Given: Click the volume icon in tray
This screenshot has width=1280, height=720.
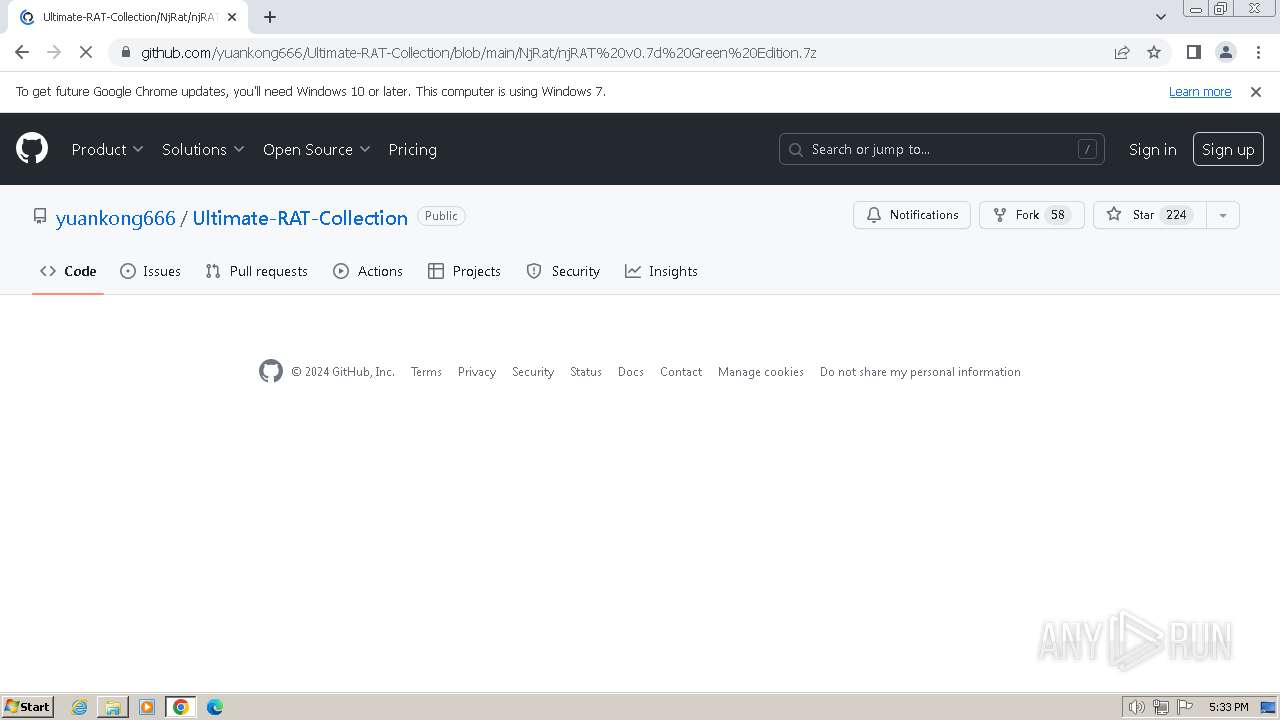Looking at the screenshot, I should [x=1137, y=707].
